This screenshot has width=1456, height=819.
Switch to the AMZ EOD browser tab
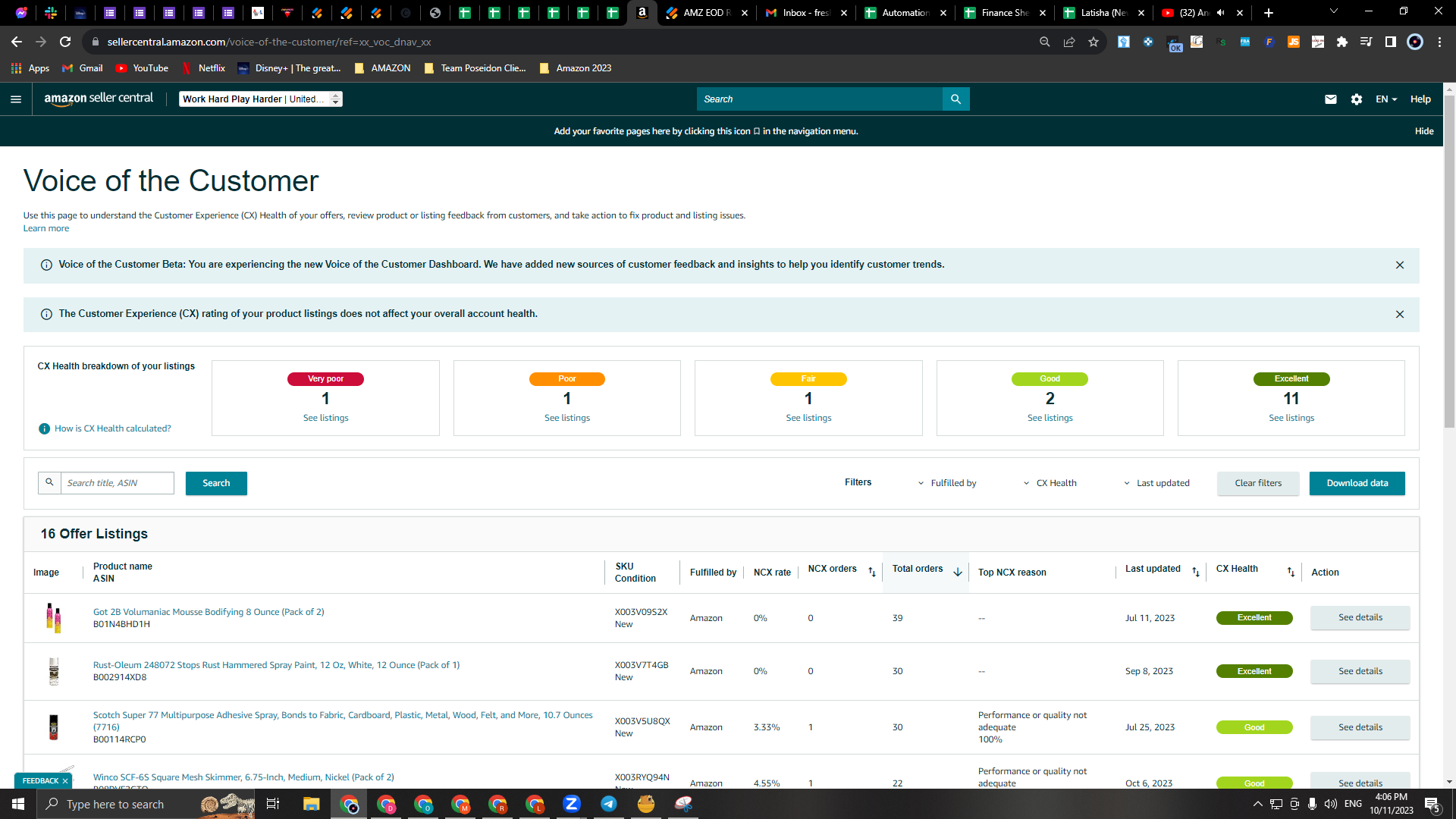706,13
